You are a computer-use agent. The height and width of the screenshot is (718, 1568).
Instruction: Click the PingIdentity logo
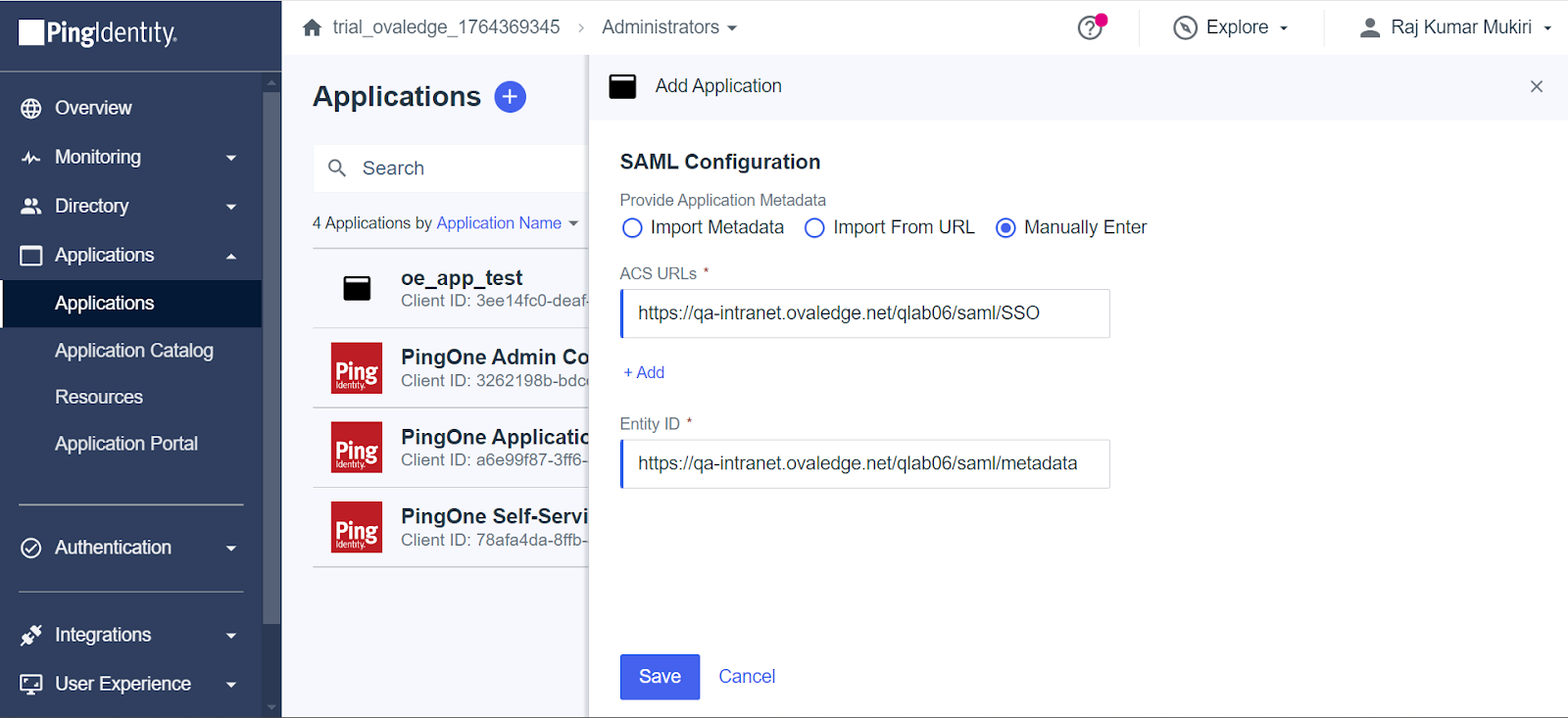tap(98, 32)
